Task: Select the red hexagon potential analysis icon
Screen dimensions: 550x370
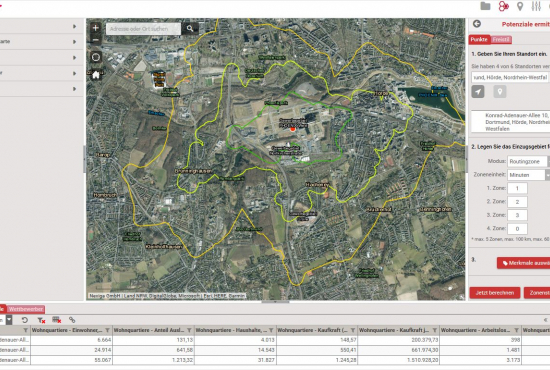Action: click(x=503, y=6)
